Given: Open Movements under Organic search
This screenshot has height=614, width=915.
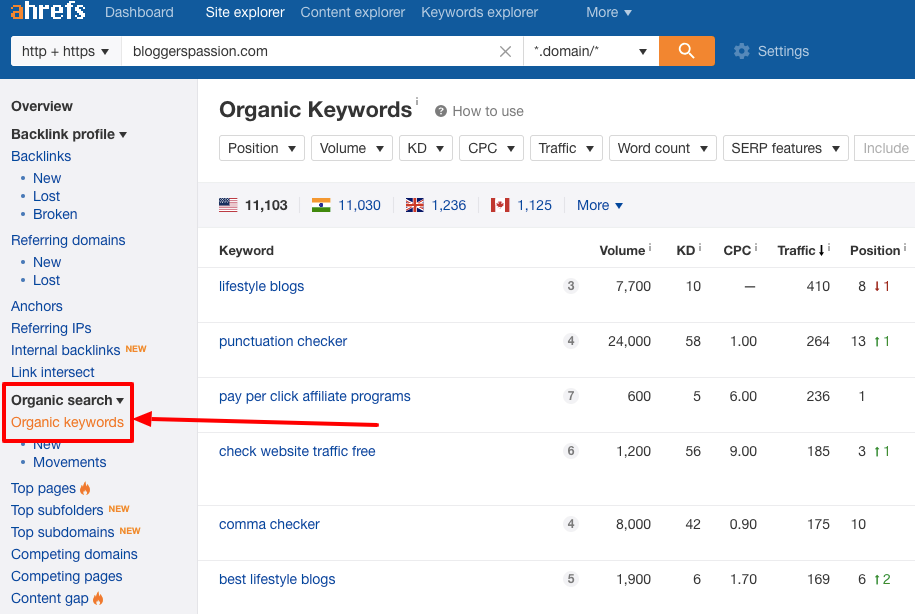Looking at the screenshot, I should (x=69, y=462).
